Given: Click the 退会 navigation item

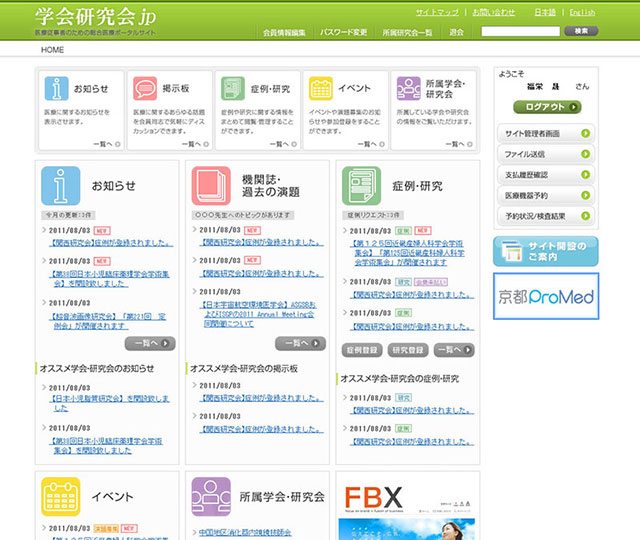Looking at the screenshot, I should pyautogui.click(x=456, y=32).
